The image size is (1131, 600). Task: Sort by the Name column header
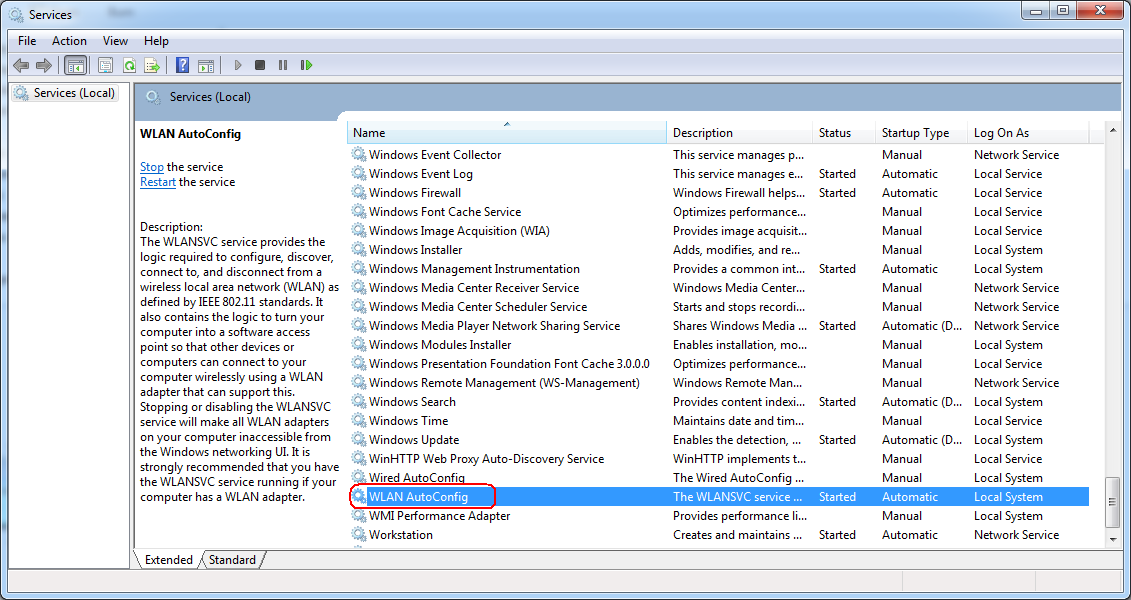pos(507,133)
